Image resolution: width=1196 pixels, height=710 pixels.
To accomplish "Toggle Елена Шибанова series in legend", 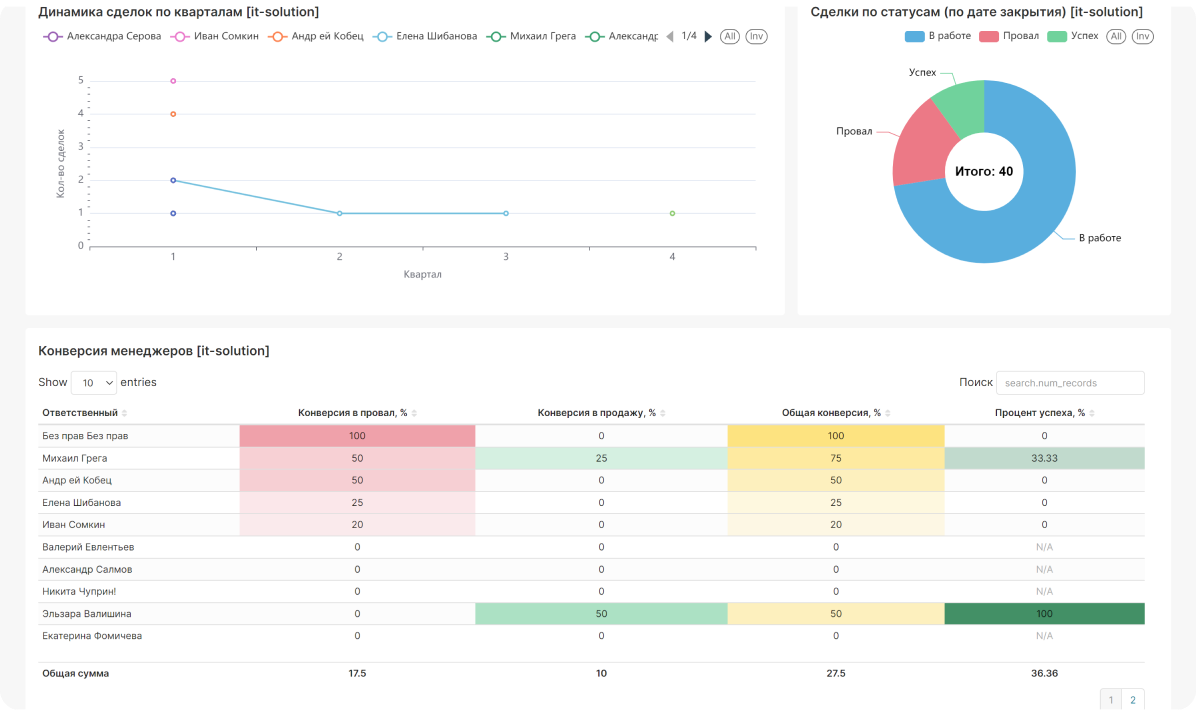I will pos(425,36).
